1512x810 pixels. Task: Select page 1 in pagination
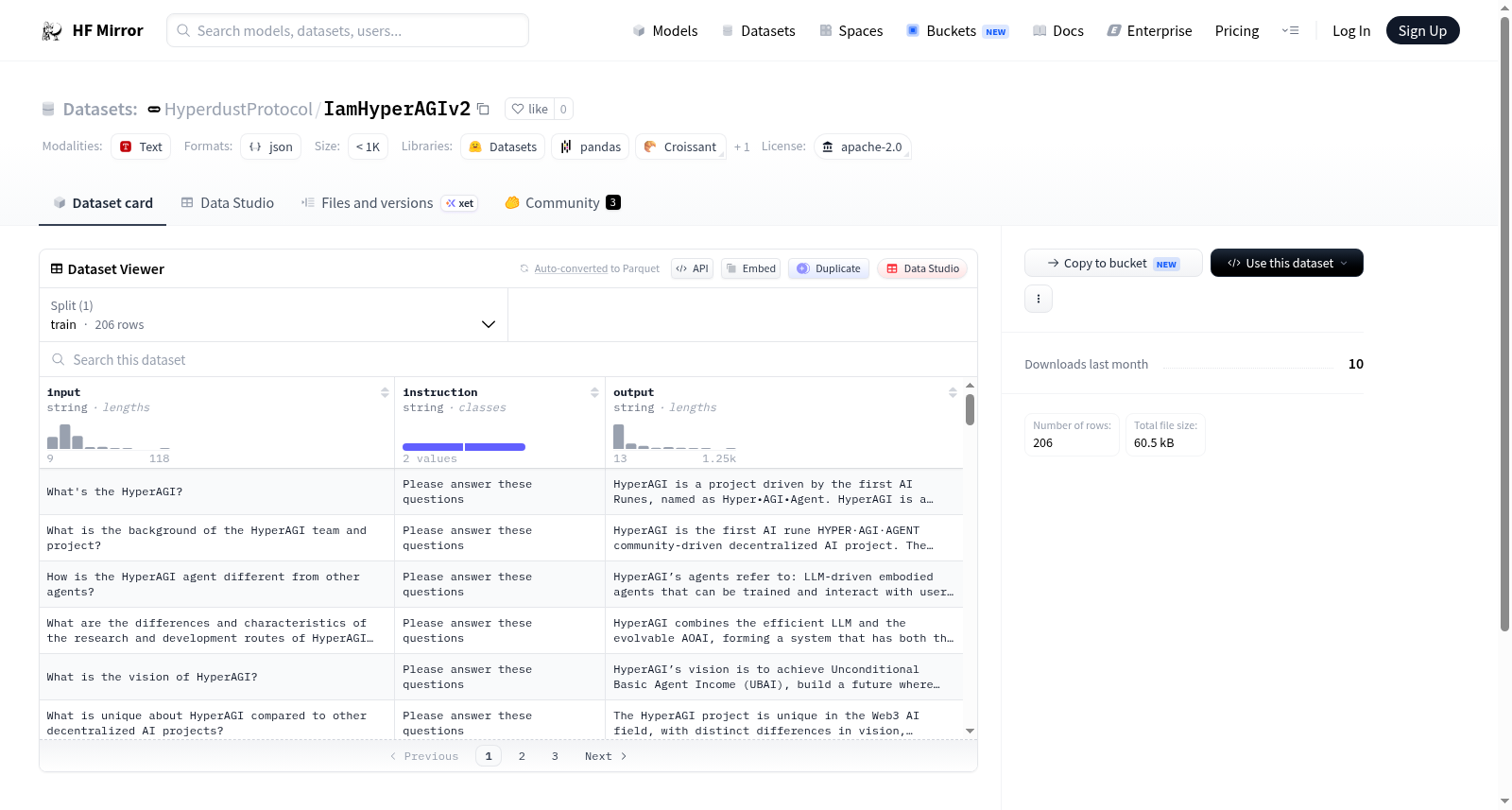(489, 756)
